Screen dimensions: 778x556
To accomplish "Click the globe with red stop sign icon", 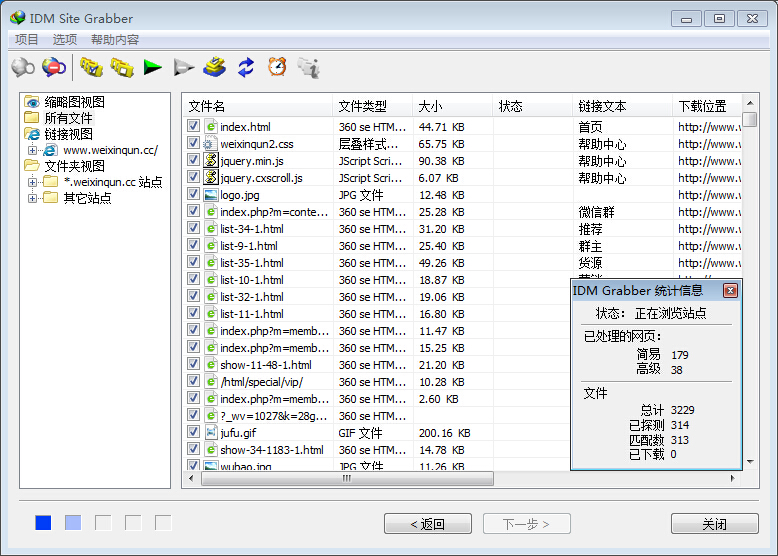I will (x=54, y=67).
